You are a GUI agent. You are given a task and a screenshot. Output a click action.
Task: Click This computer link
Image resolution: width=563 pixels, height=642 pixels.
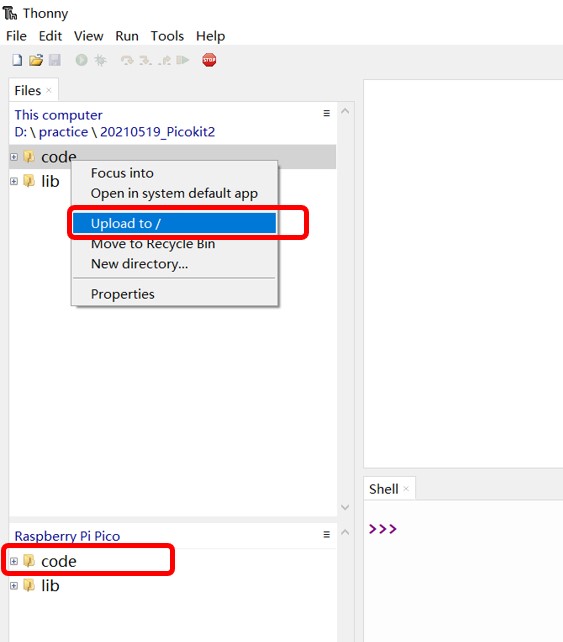59,115
